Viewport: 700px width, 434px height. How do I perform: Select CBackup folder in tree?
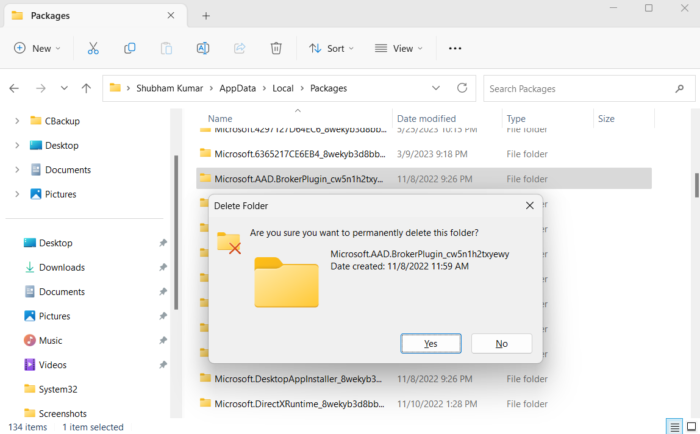tap(62, 121)
